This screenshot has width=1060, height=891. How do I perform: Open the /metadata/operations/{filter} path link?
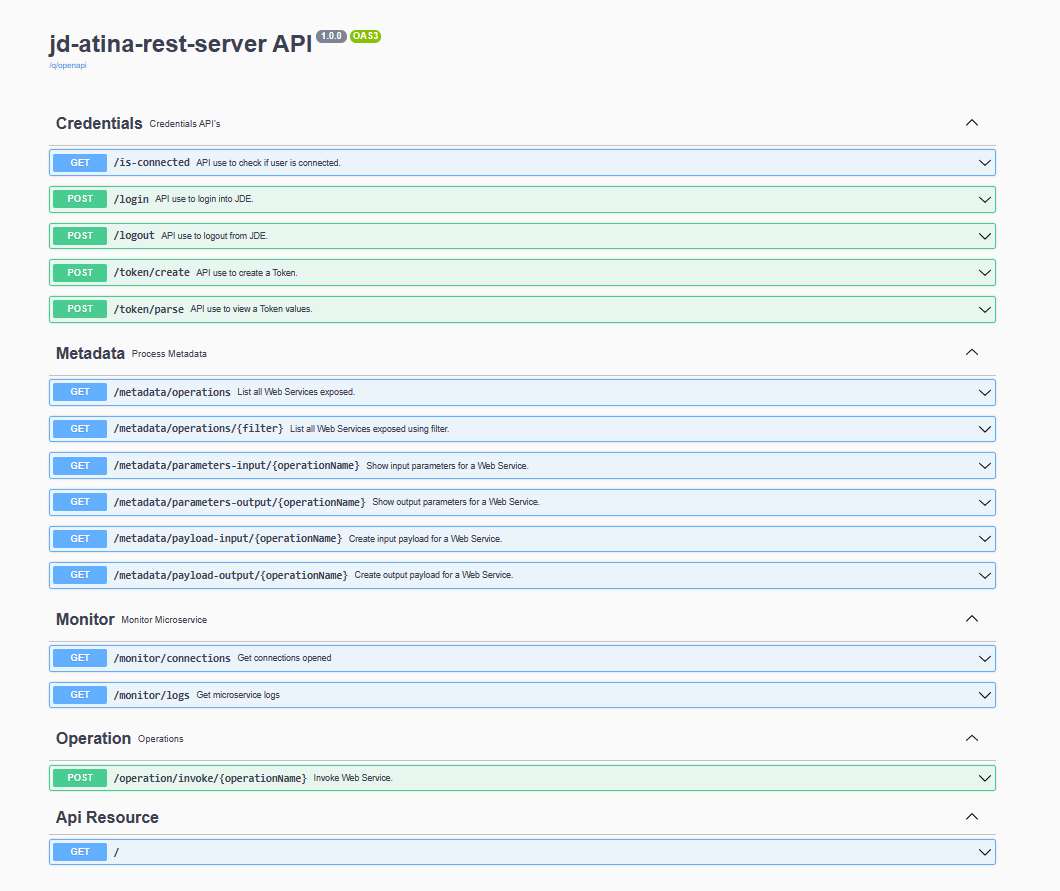[x=198, y=429]
